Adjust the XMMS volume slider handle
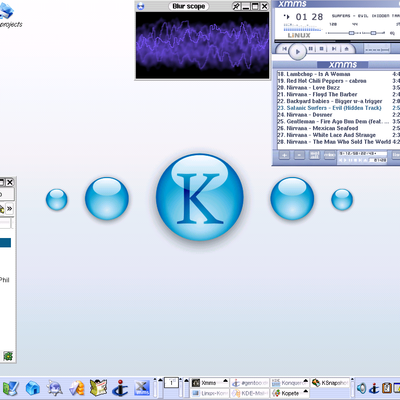Screen dimensions: 400x400 (351, 33)
